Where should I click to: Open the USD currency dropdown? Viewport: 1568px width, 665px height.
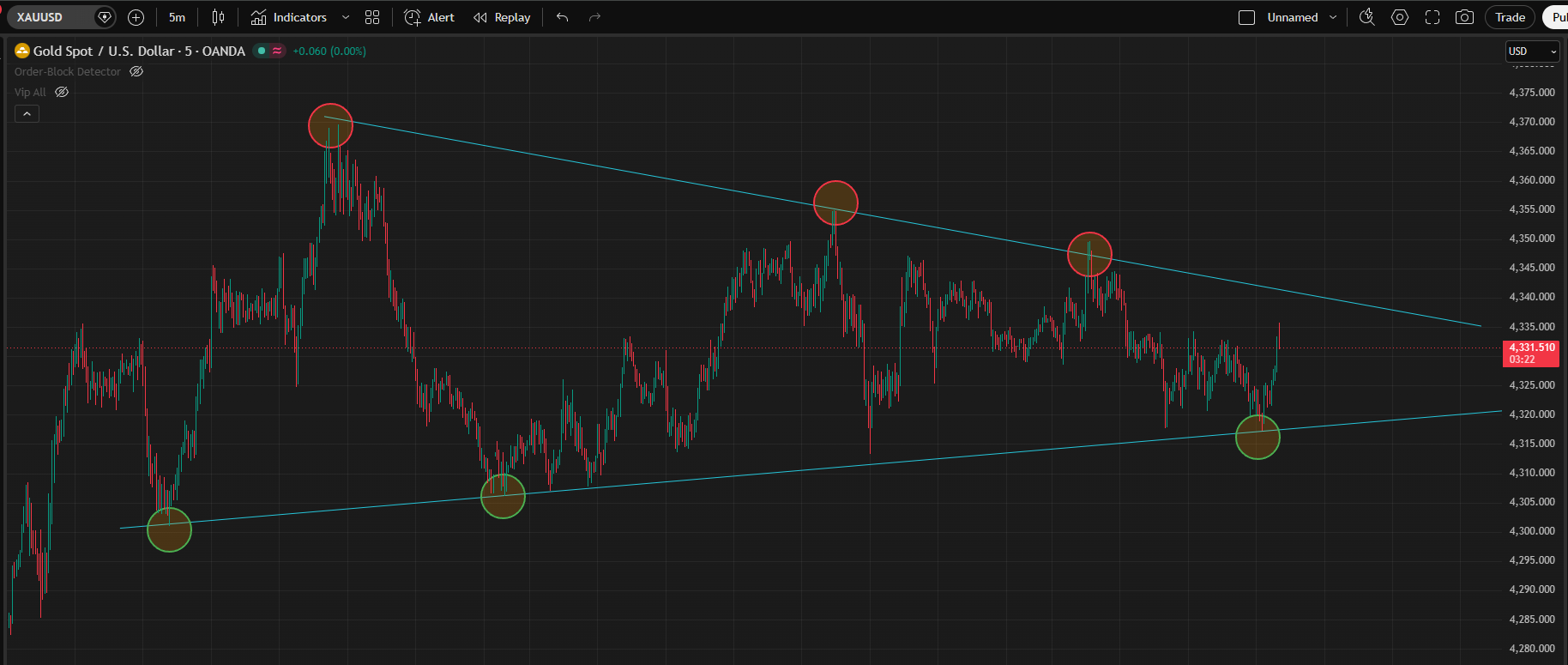[x=1532, y=51]
